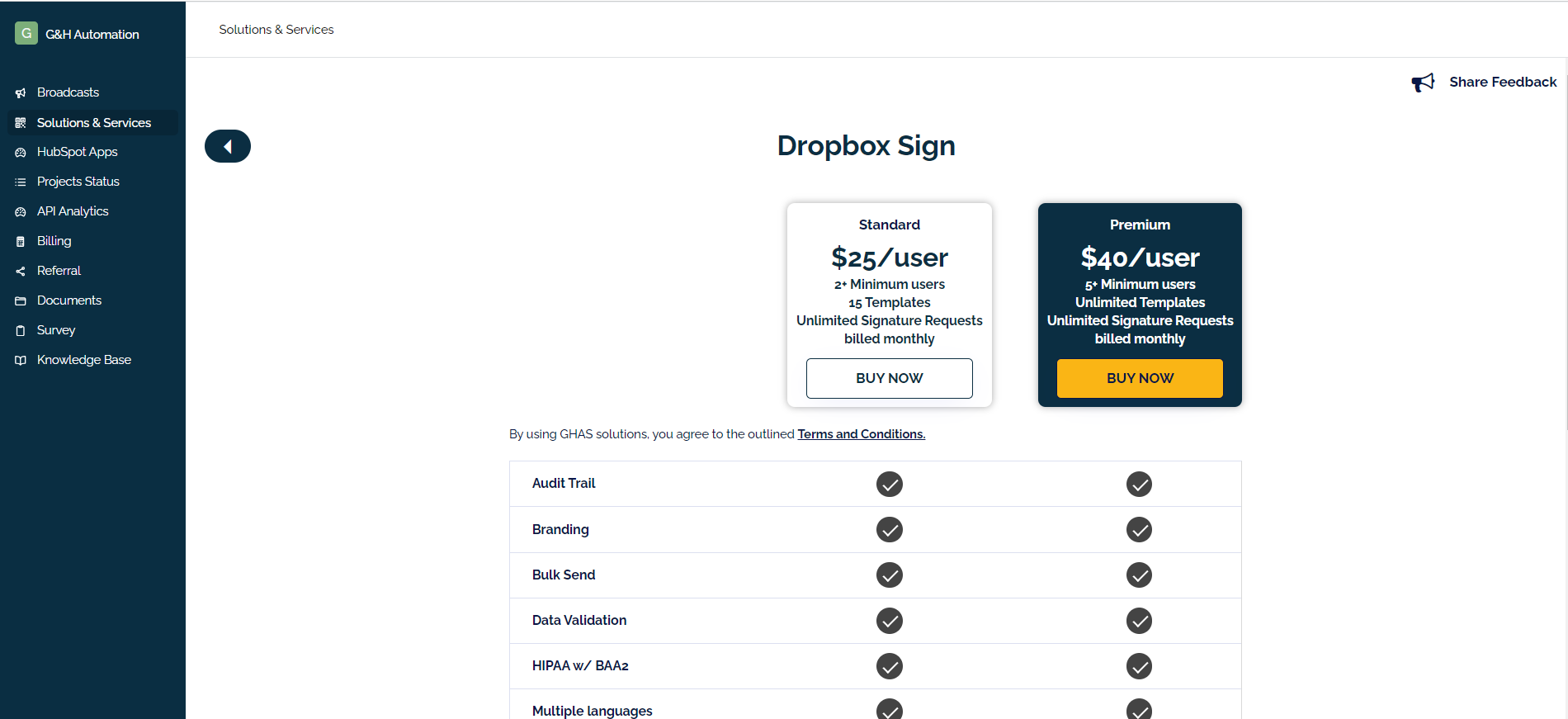The width and height of the screenshot is (1568, 719).
Task: Click the Knowledge Base book icon
Action: point(21,361)
